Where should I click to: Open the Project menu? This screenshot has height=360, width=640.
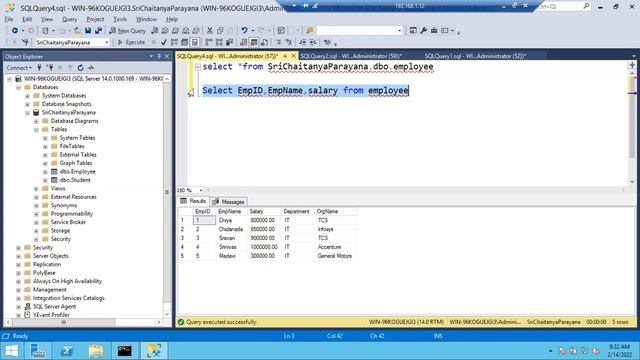(95, 19)
